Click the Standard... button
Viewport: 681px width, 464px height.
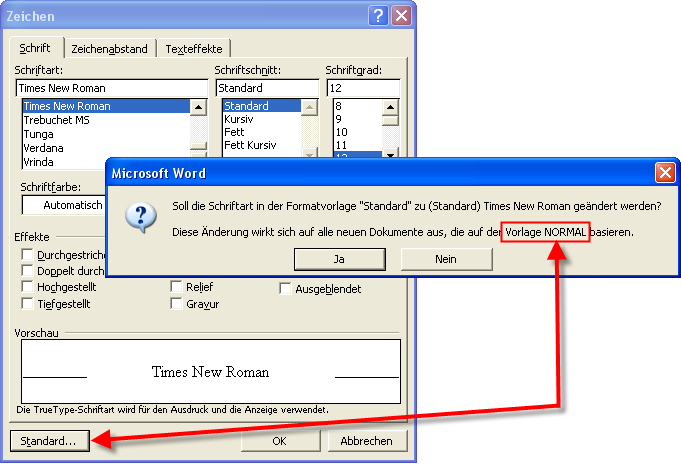[50, 441]
